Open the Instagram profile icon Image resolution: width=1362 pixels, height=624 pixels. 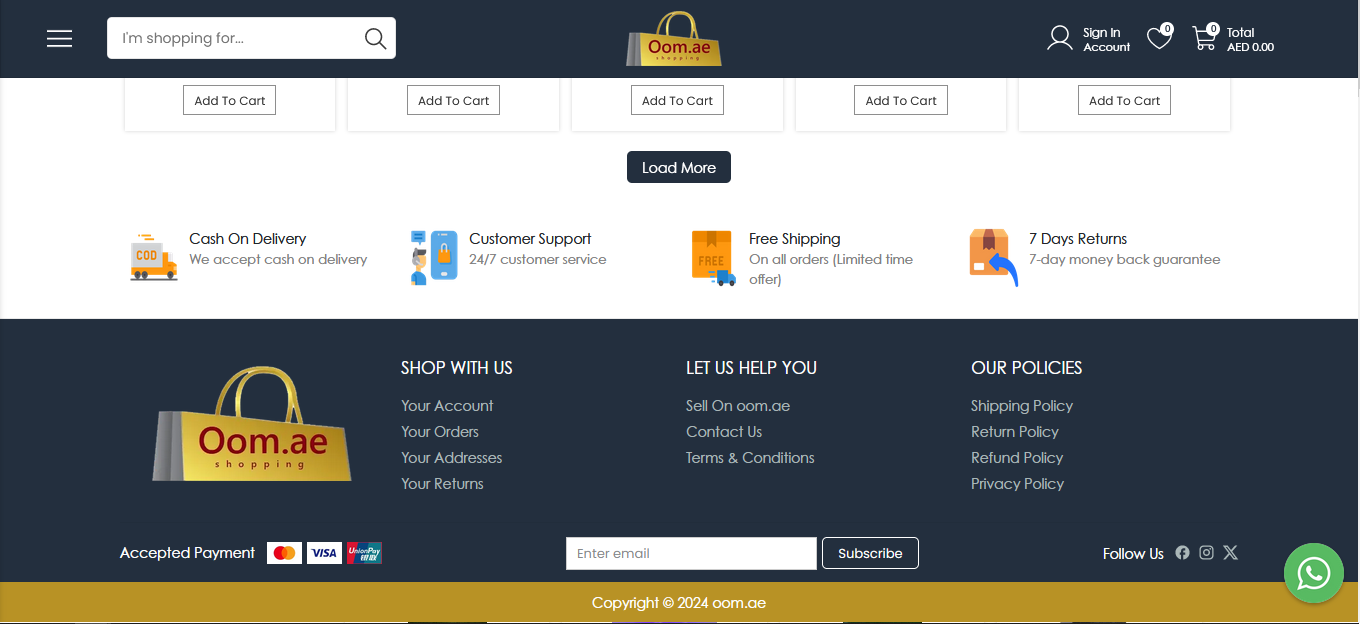tap(1206, 553)
